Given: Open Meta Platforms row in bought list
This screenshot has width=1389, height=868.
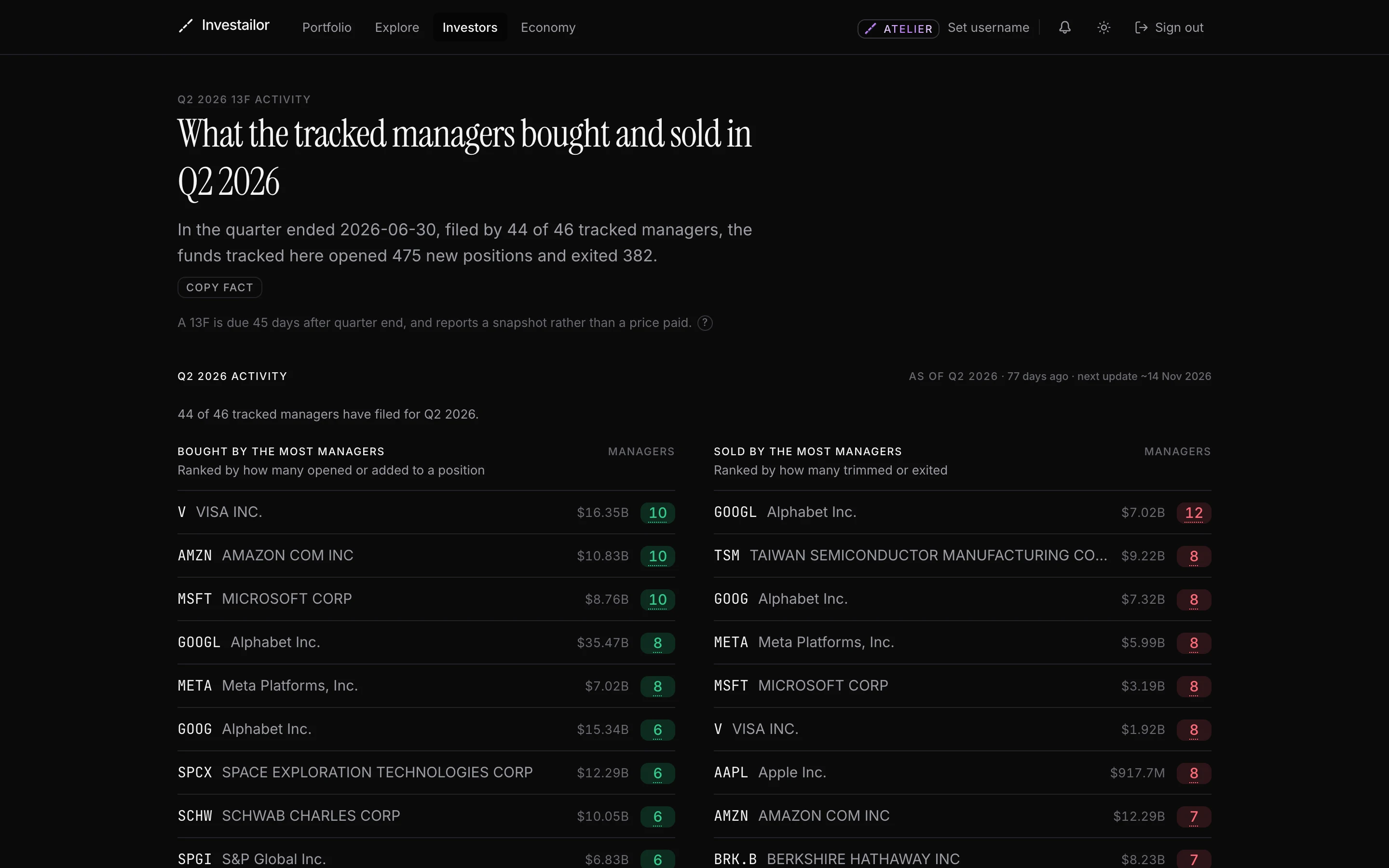Looking at the screenshot, I should coord(426,686).
